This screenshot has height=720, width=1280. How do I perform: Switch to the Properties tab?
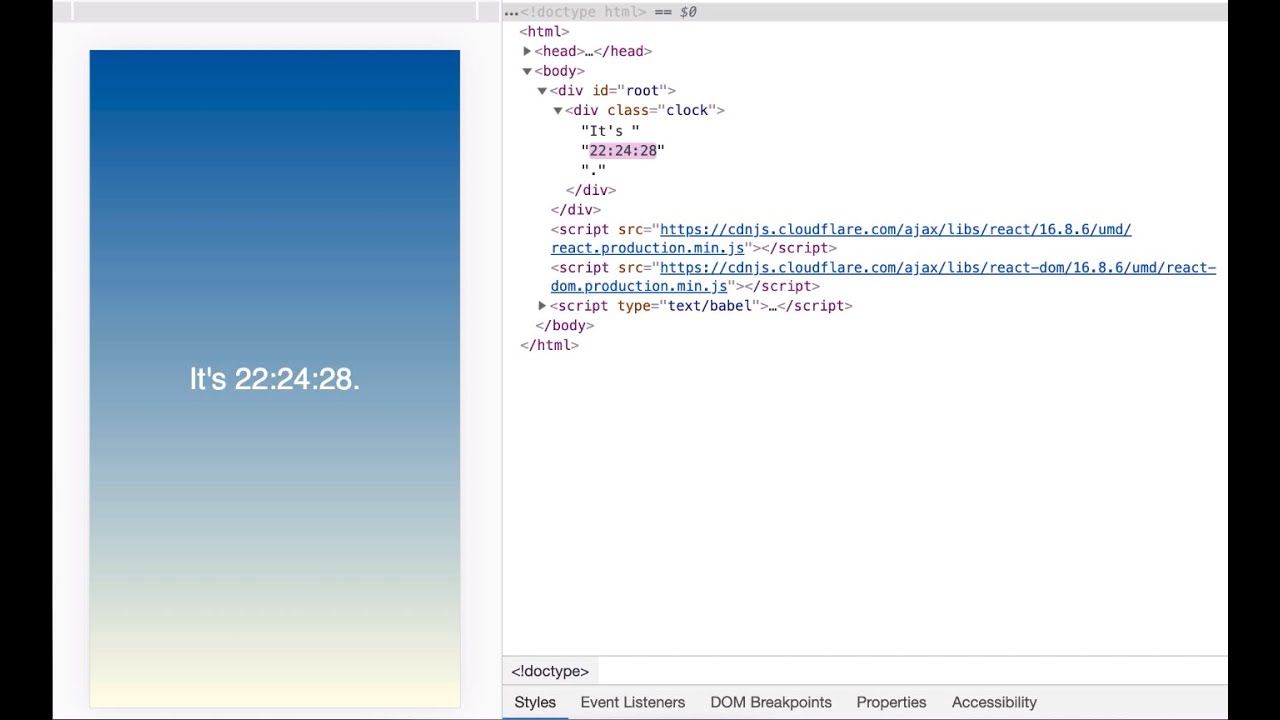pyautogui.click(x=891, y=702)
